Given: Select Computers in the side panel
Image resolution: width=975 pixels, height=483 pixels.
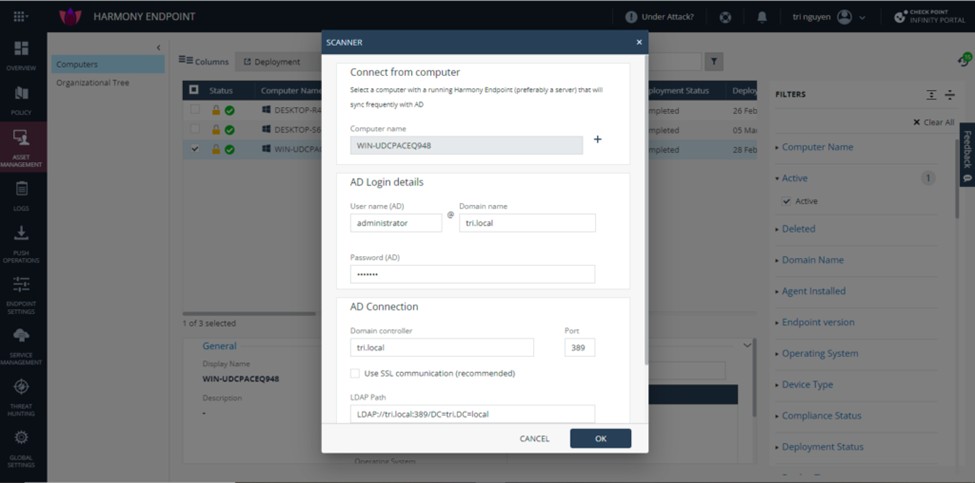Looking at the screenshot, I should point(107,64).
